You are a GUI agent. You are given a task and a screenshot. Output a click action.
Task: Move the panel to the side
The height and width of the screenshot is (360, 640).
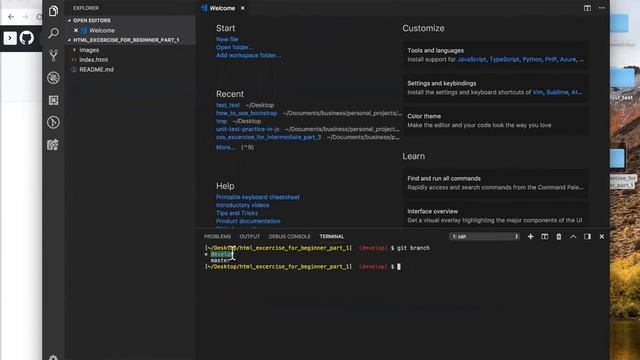click(x=587, y=236)
